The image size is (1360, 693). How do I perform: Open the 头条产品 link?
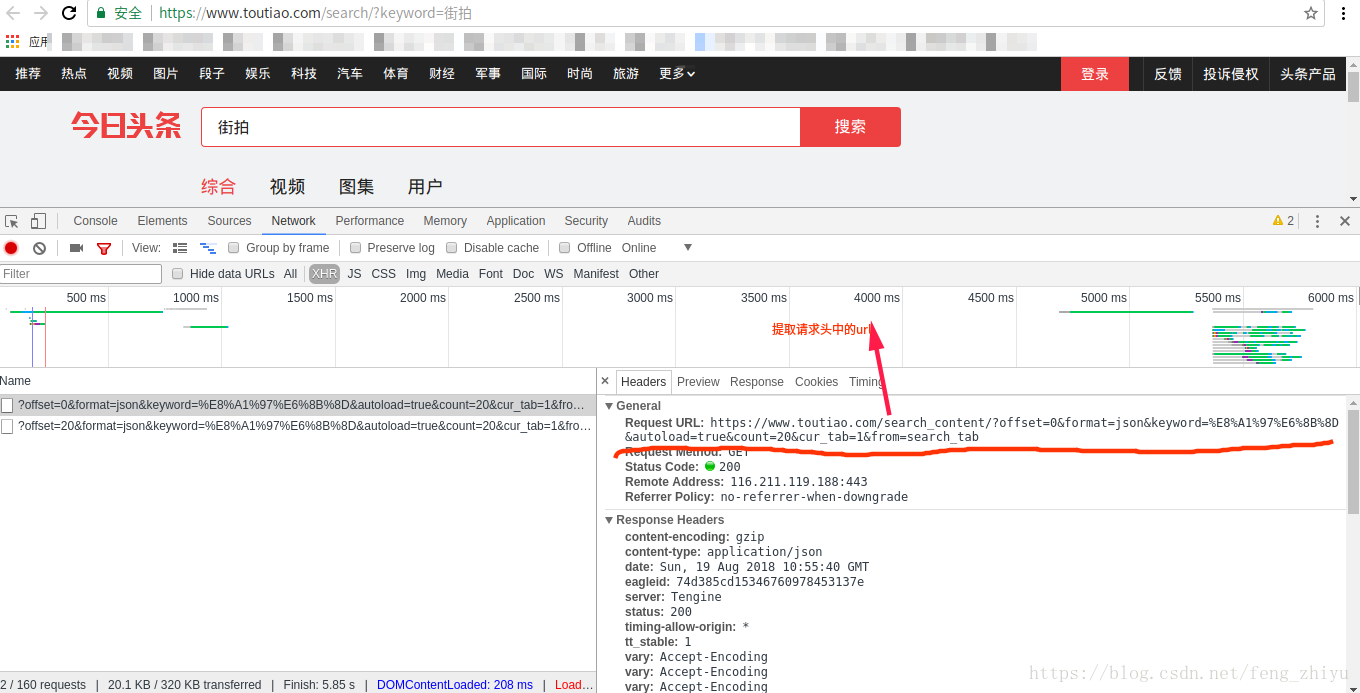pyautogui.click(x=1307, y=74)
